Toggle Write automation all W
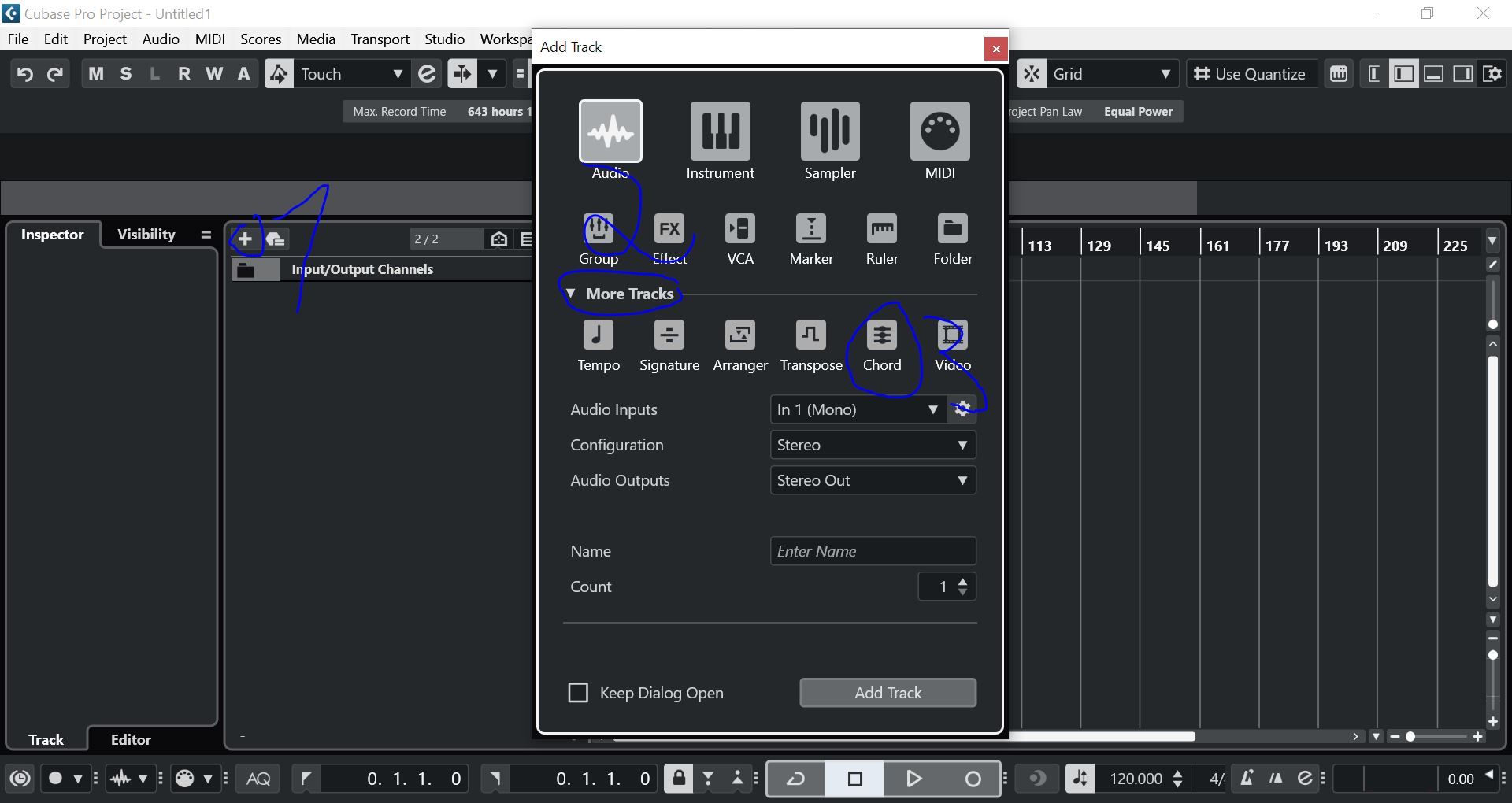This screenshot has width=1512, height=803. point(214,74)
